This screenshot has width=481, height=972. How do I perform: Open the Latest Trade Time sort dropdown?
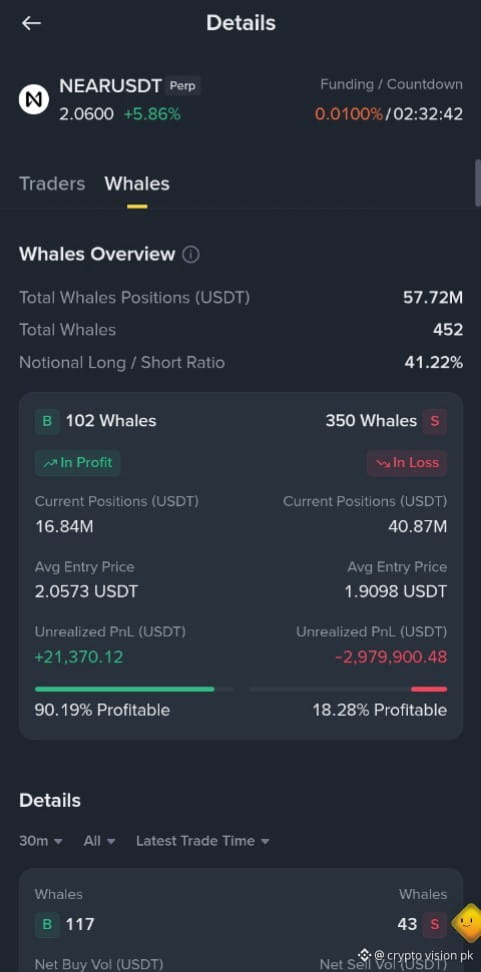203,841
